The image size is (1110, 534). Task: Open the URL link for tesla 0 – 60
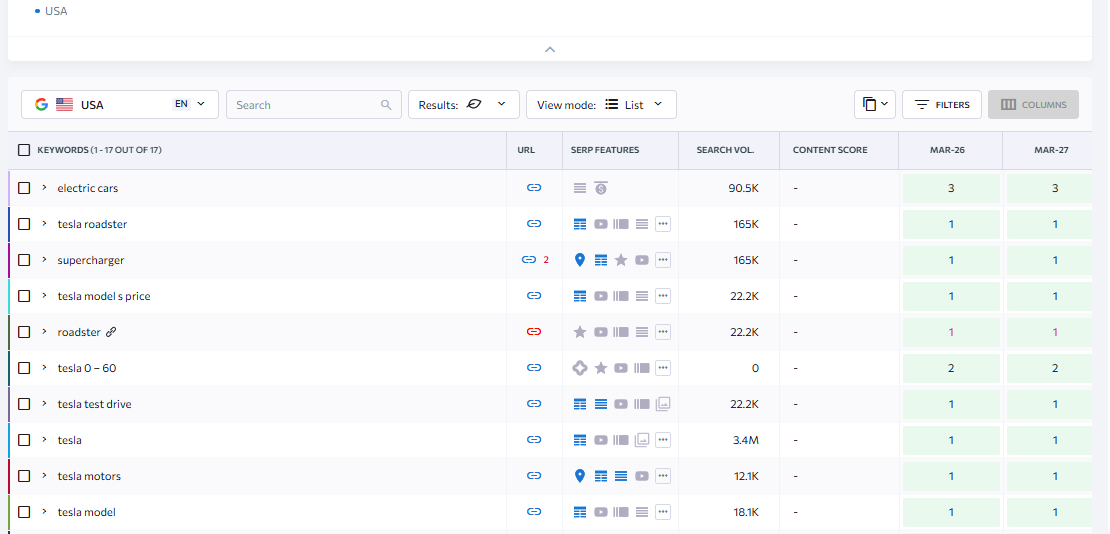tap(534, 368)
